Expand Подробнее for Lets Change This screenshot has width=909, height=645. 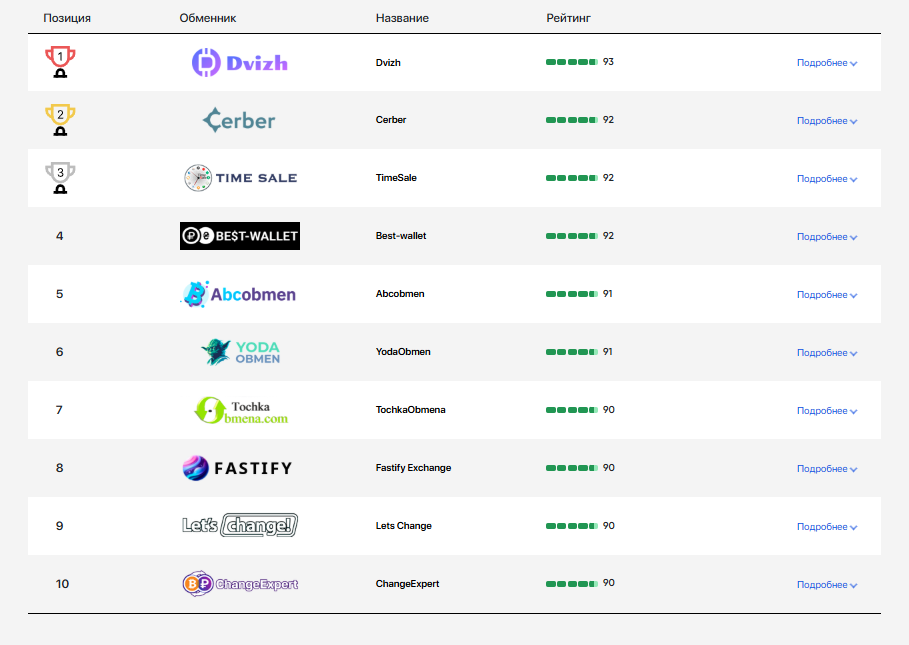pos(827,526)
